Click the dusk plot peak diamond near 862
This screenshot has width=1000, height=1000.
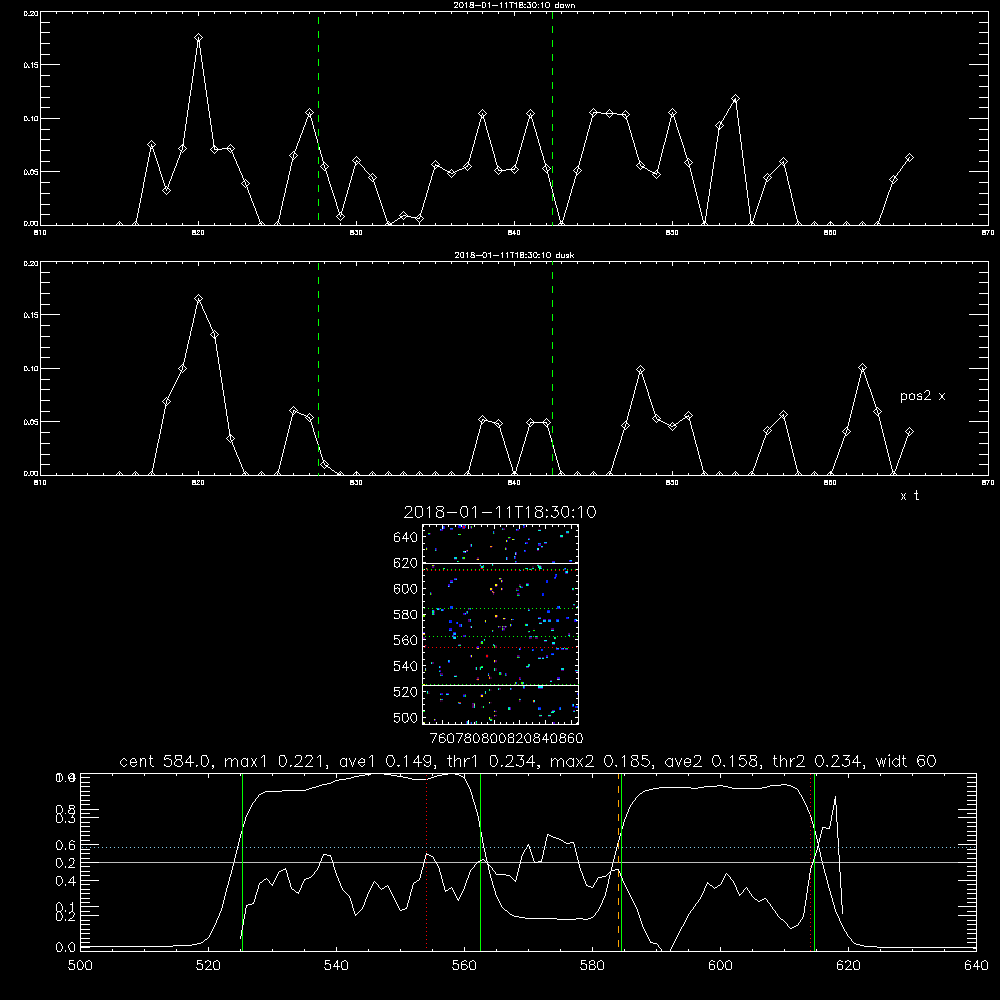863,367
